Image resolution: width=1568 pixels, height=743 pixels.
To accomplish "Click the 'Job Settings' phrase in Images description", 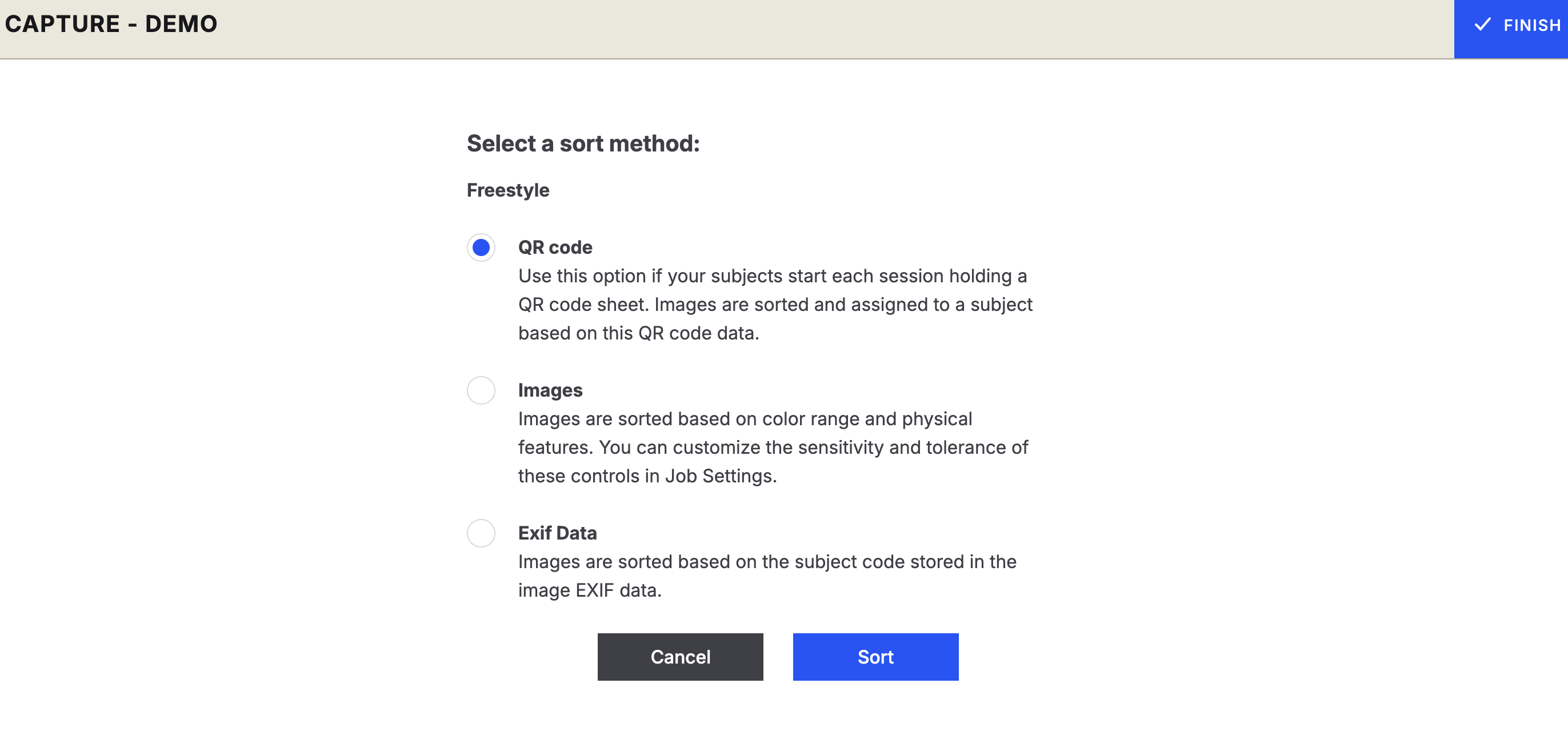I will (x=719, y=476).
